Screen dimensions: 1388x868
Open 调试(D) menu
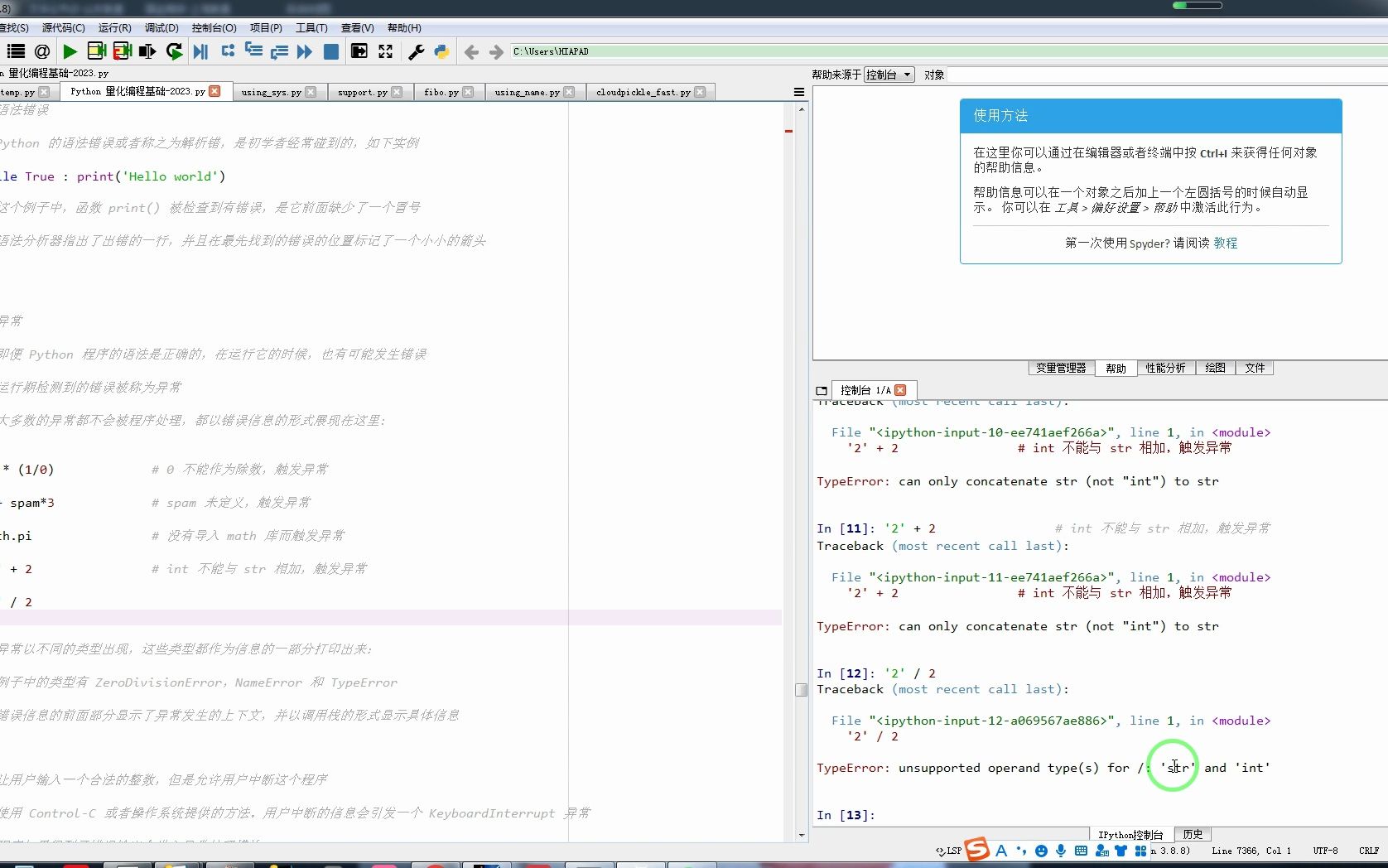(x=161, y=27)
